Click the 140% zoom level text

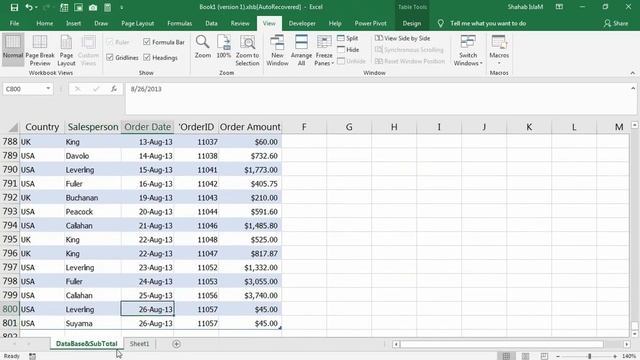[629, 356]
